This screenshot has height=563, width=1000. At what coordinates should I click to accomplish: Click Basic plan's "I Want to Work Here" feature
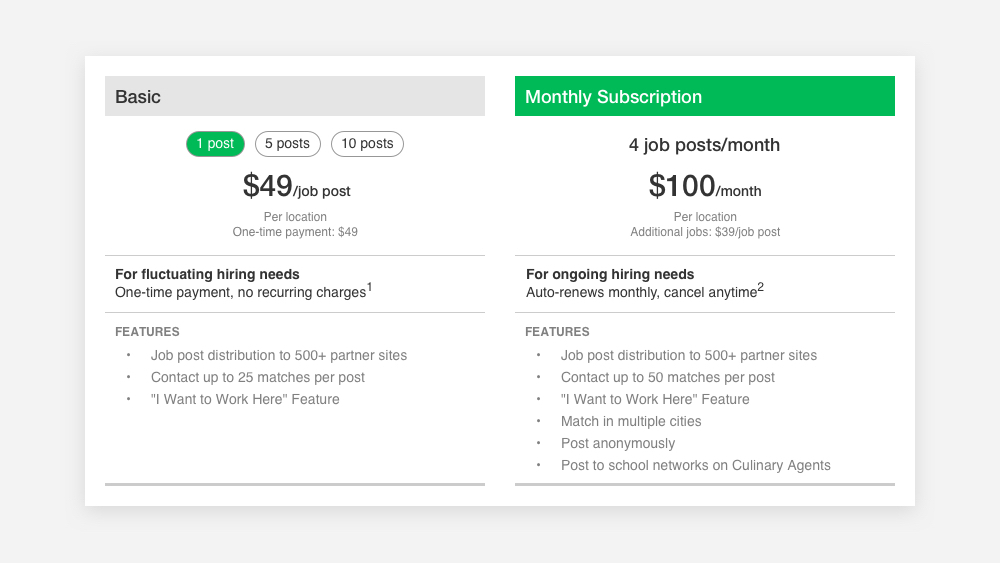click(x=245, y=399)
